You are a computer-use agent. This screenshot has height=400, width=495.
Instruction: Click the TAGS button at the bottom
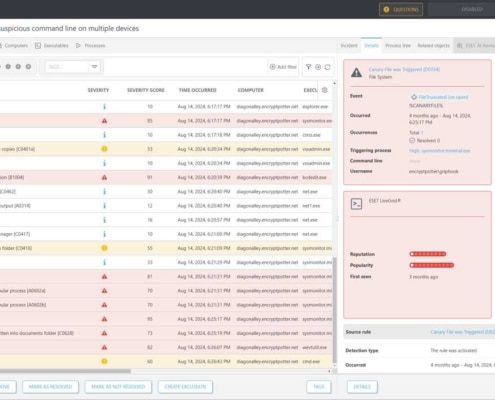tap(319, 387)
